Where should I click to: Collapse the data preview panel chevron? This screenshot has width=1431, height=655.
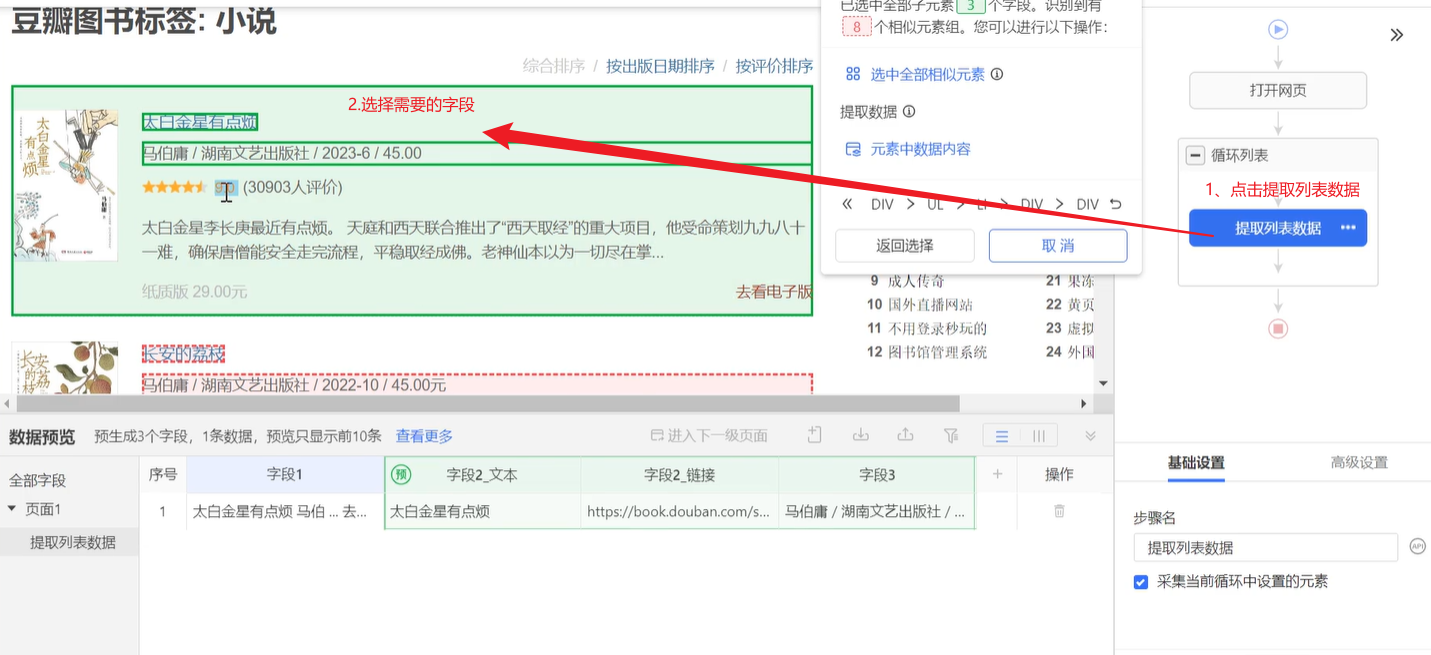point(1091,436)
